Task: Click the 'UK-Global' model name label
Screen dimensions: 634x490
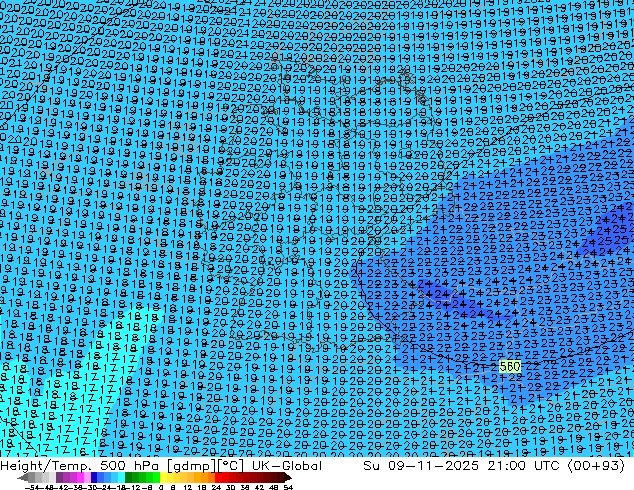Action: [x=287, y=466]
